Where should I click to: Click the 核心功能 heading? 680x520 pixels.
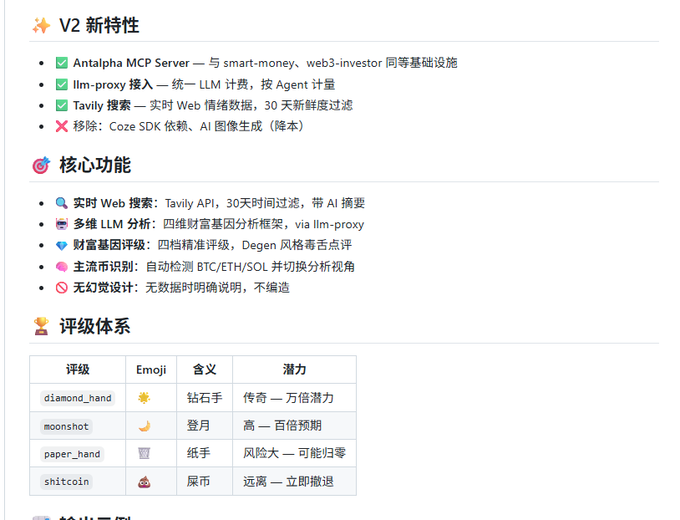point(95,165)
